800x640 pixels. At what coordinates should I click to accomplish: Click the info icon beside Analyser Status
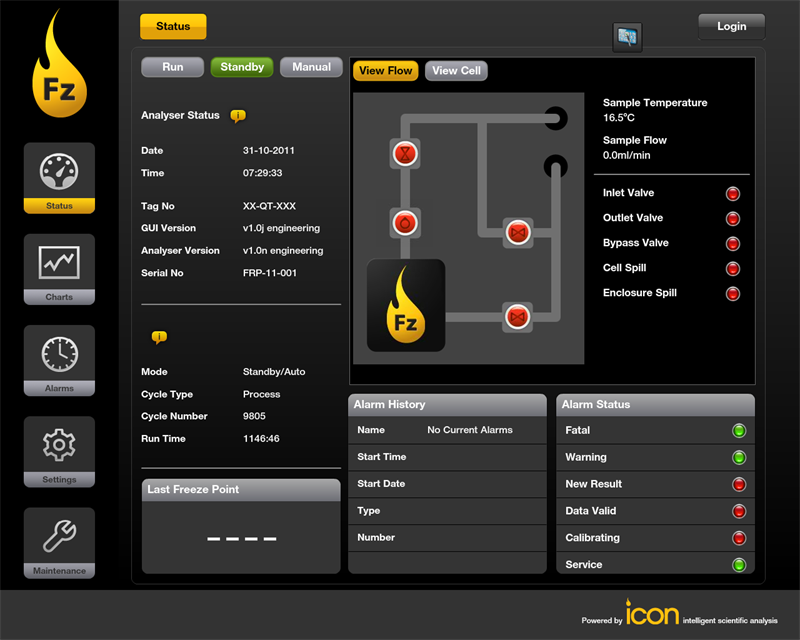tap(238, 116)
